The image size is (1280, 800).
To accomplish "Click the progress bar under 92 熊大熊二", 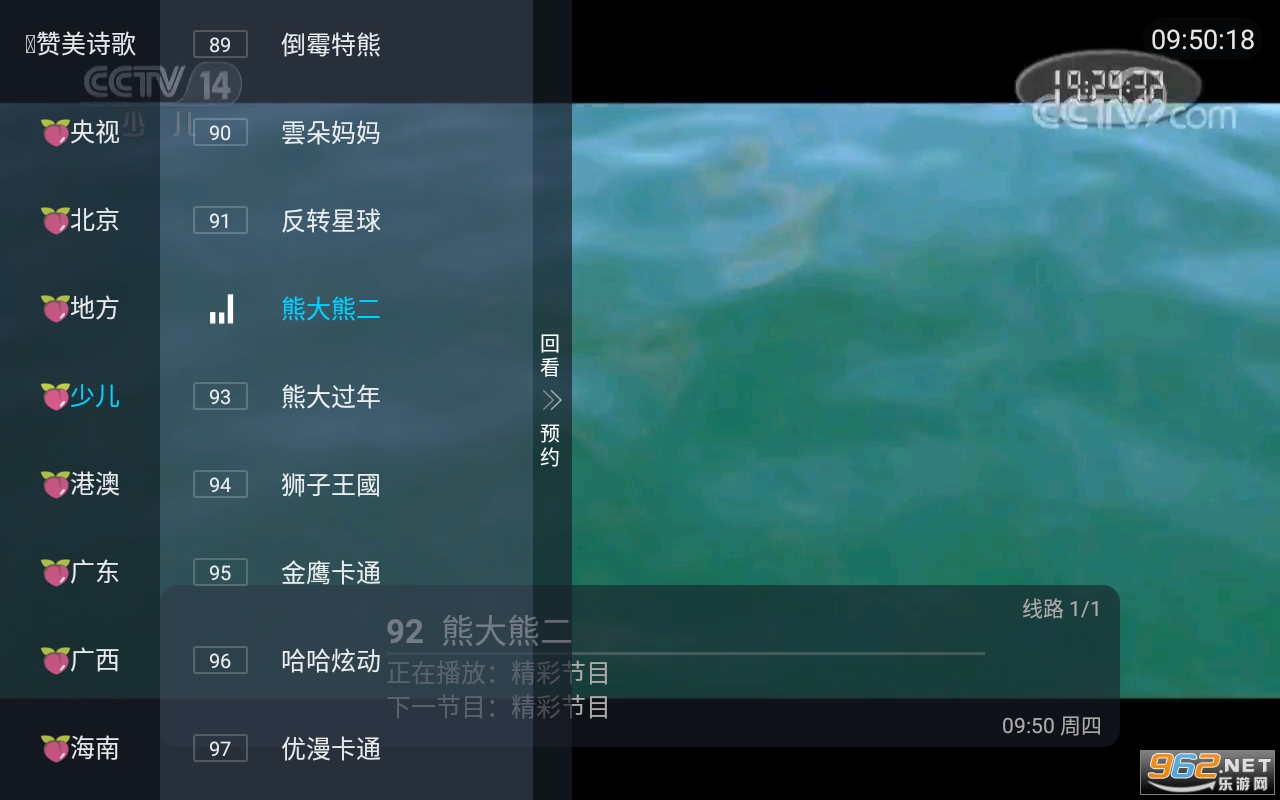I will (686, 653).
